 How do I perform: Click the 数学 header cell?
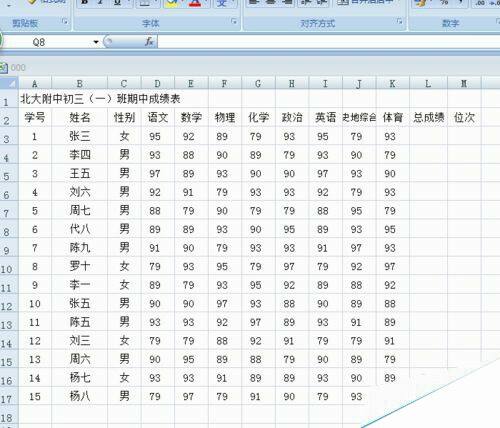click(191, 118)
